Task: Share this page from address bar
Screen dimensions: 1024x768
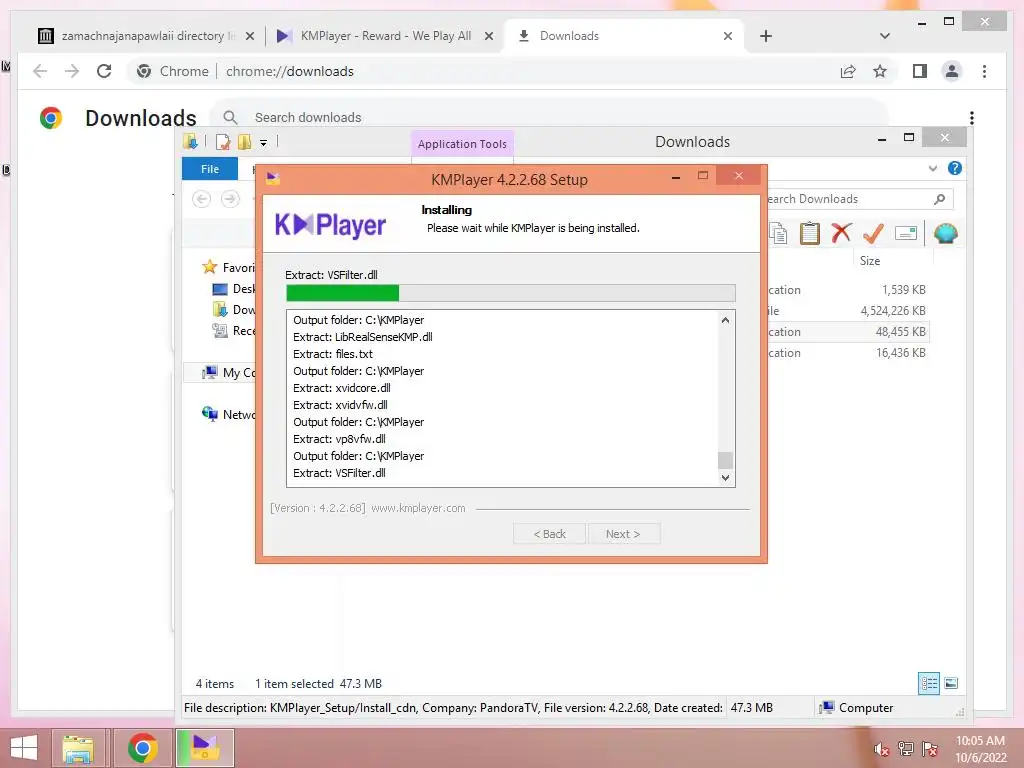Action: (848, 71)
